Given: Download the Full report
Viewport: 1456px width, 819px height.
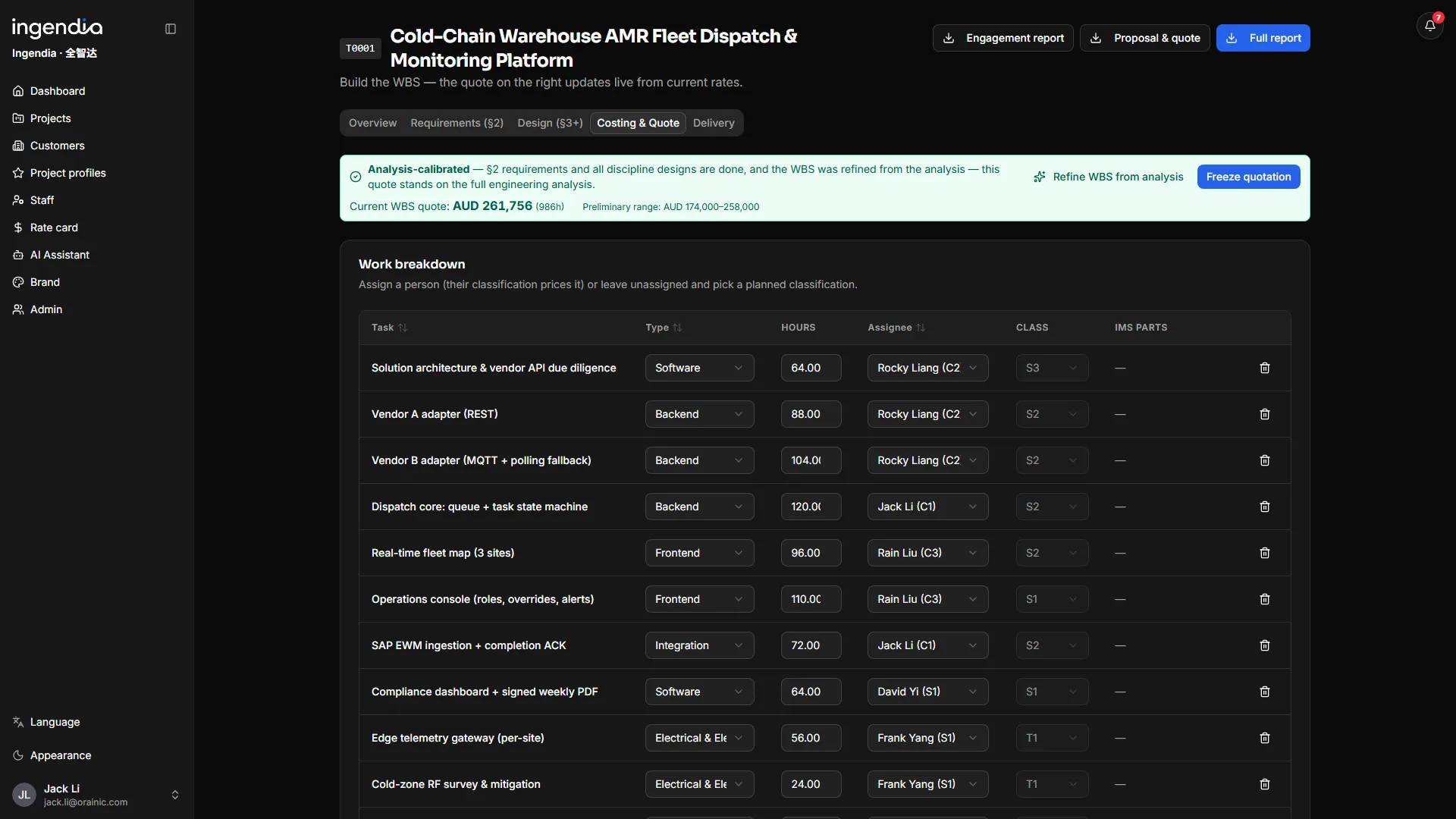Looking at the screenshot, I should (1263, 38).
